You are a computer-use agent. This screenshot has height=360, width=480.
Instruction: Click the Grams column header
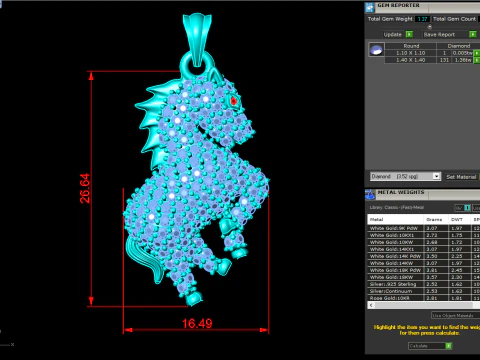point(436,219)
